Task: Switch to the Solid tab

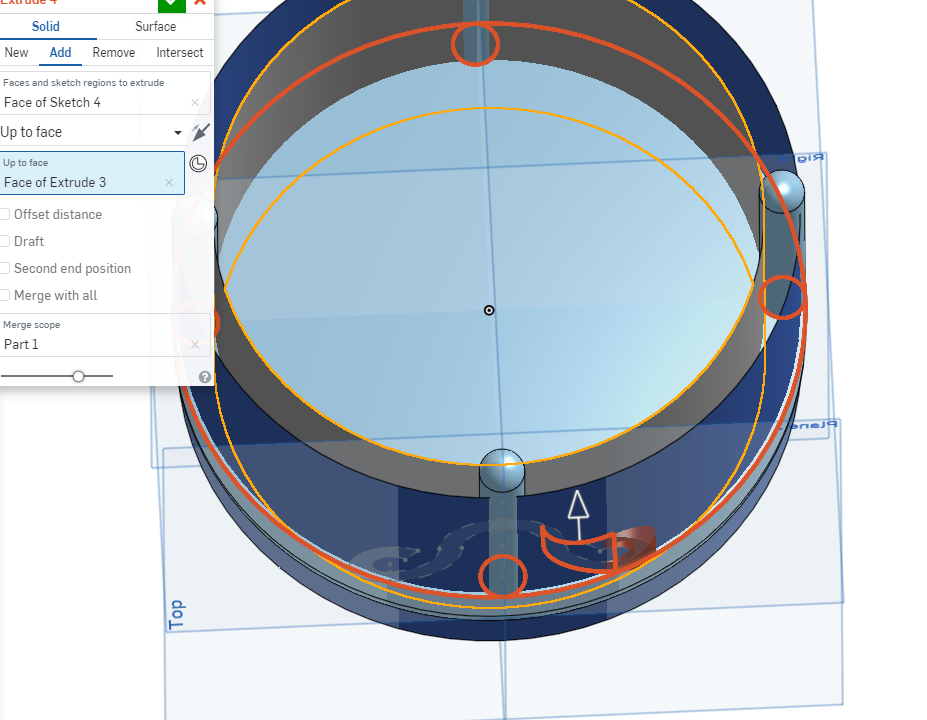Action: tap(46, 27)
